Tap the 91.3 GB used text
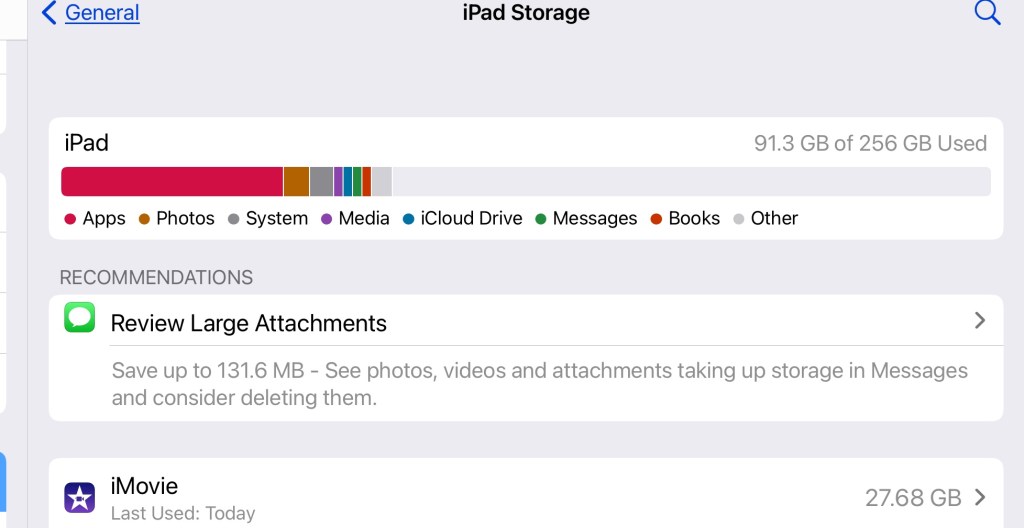 point(870,143)
